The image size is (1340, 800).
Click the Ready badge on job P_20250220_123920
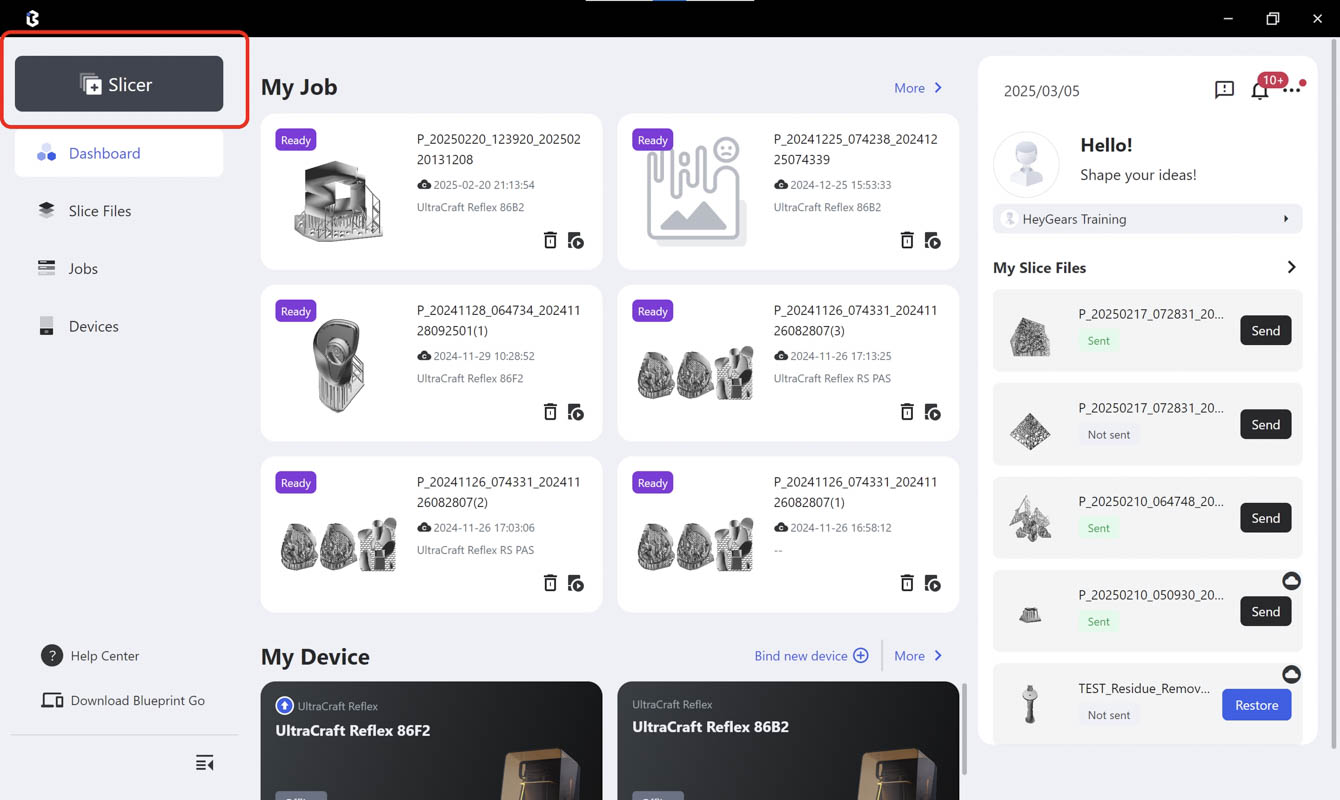click(296, 140)
